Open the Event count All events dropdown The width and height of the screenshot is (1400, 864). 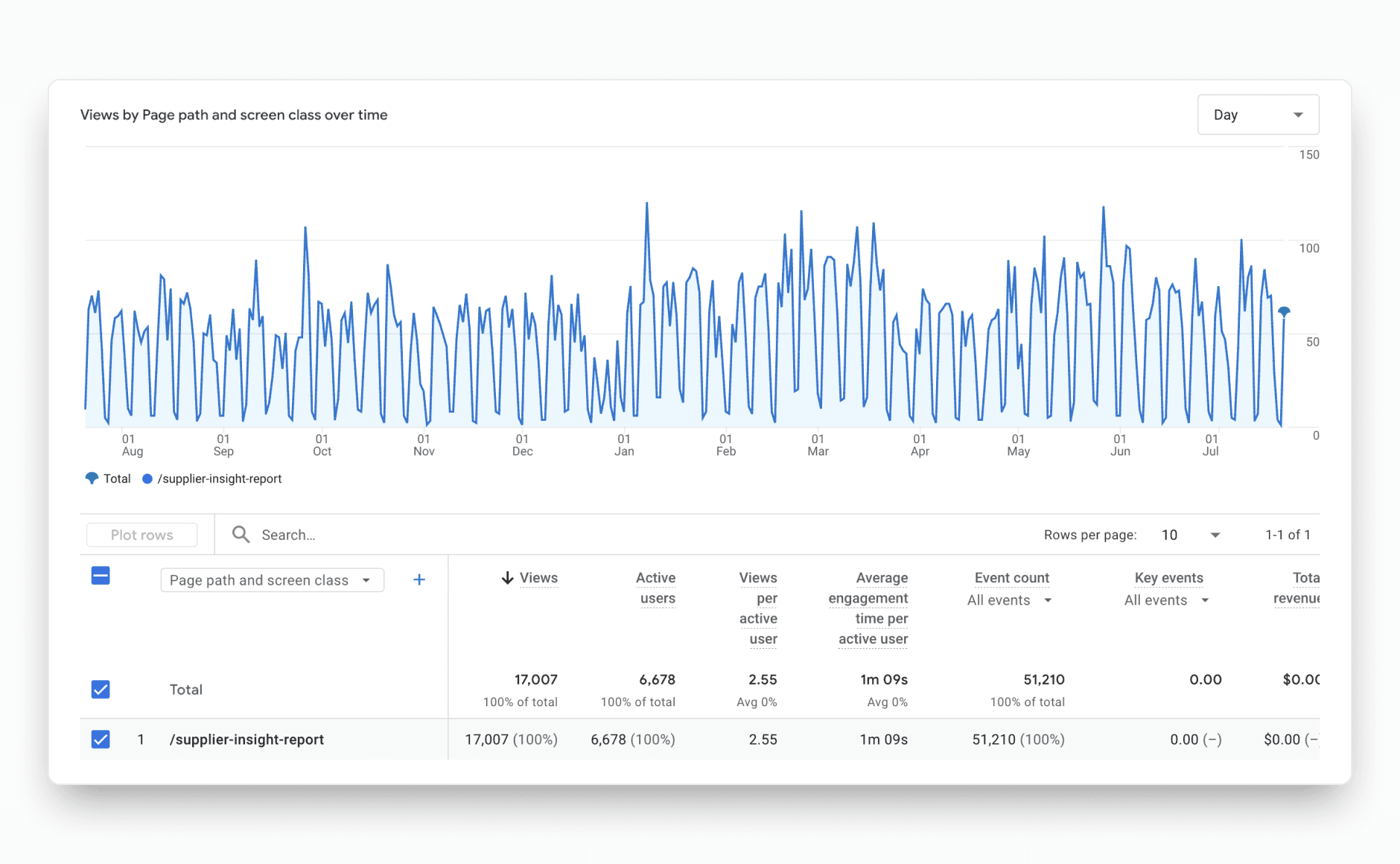pos(1009,600)
